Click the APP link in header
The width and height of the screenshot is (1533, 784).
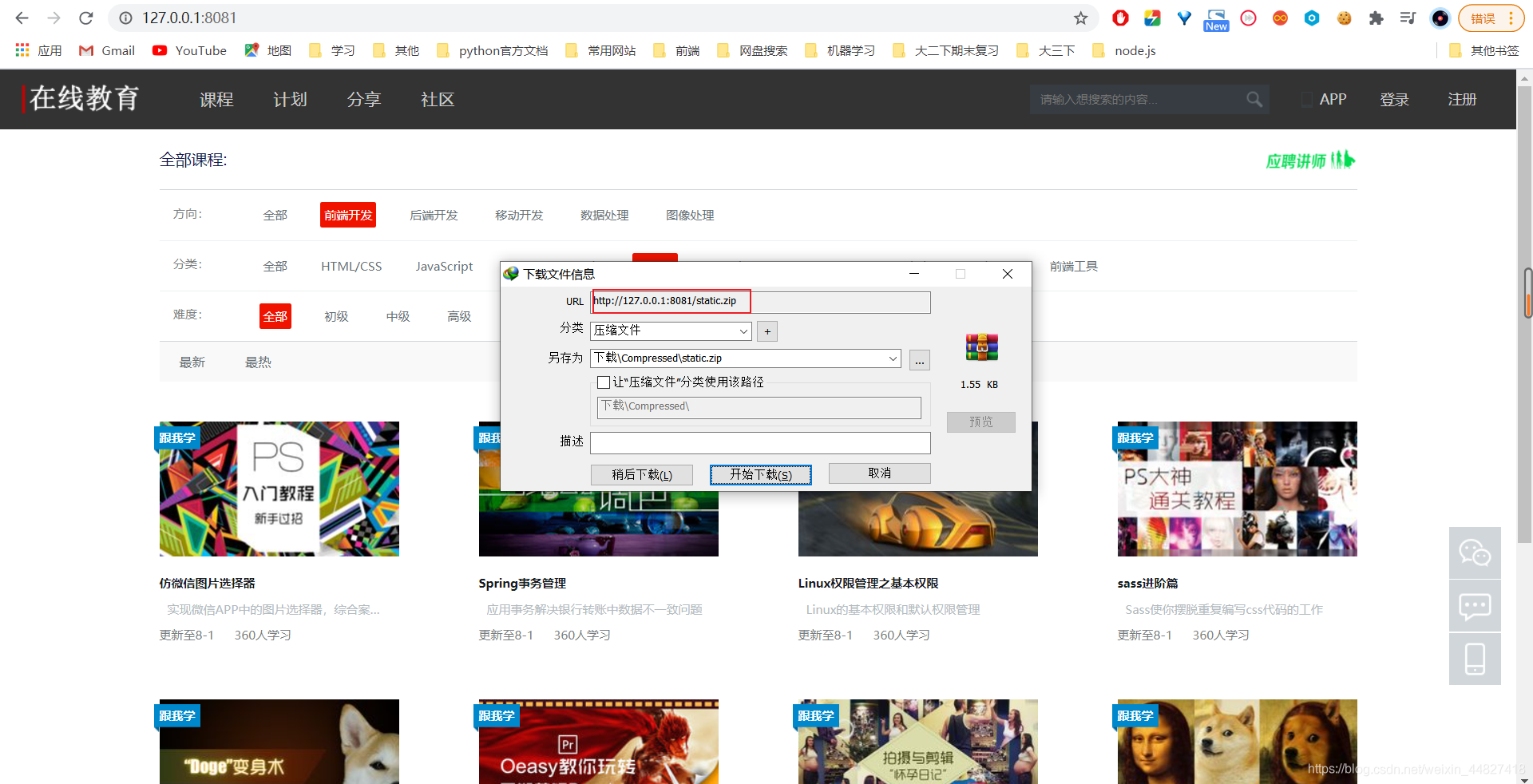click(x=1333, y=99)
